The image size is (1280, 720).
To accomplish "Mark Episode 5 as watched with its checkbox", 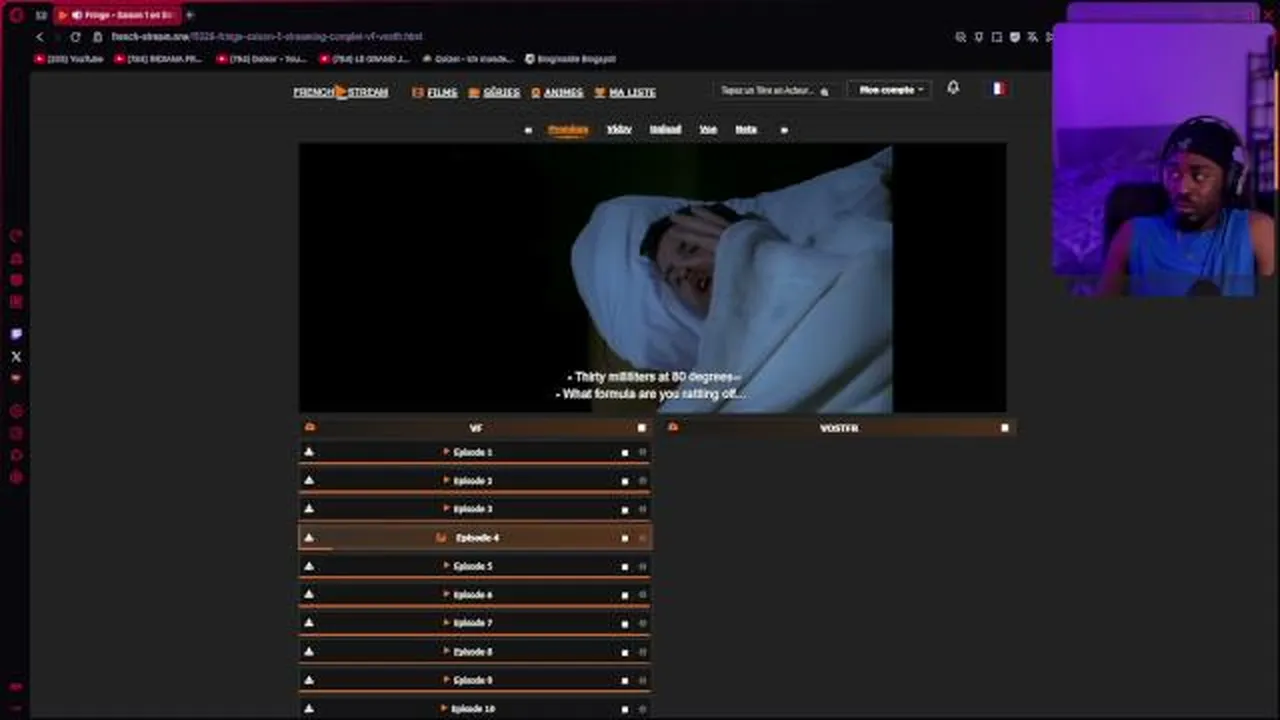I will coord(625,566).
